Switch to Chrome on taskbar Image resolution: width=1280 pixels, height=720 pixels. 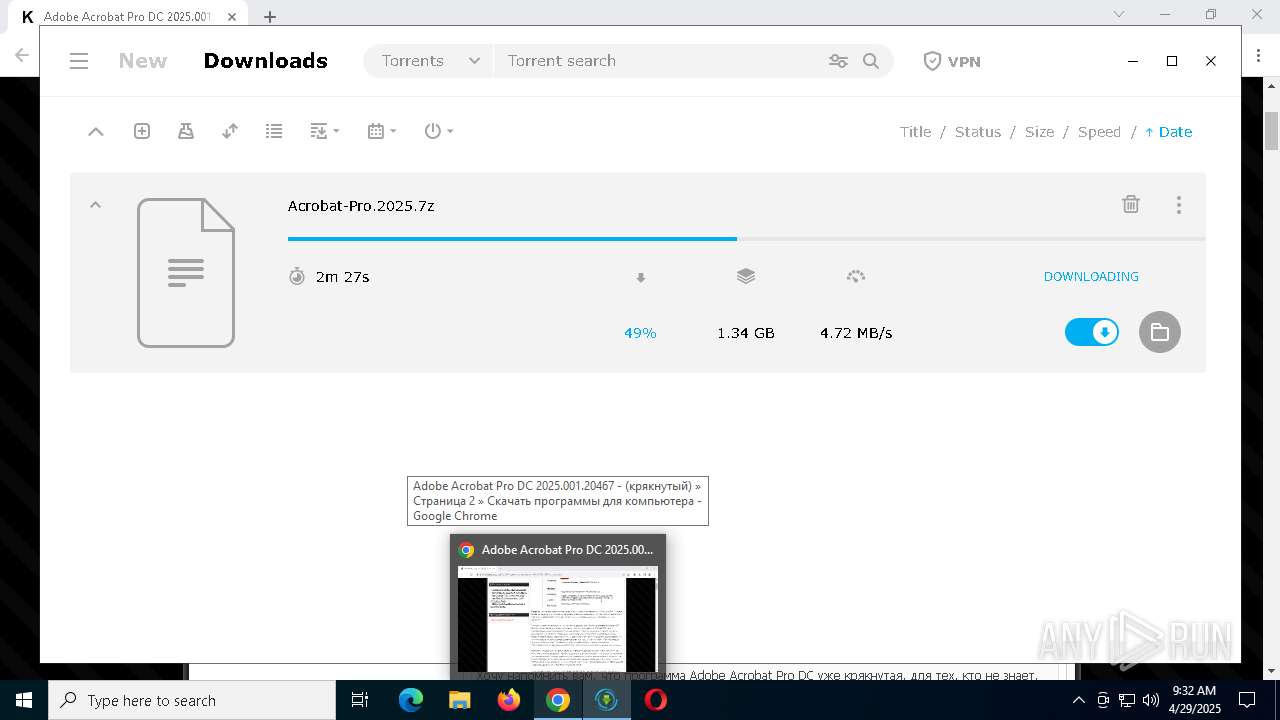558,700
